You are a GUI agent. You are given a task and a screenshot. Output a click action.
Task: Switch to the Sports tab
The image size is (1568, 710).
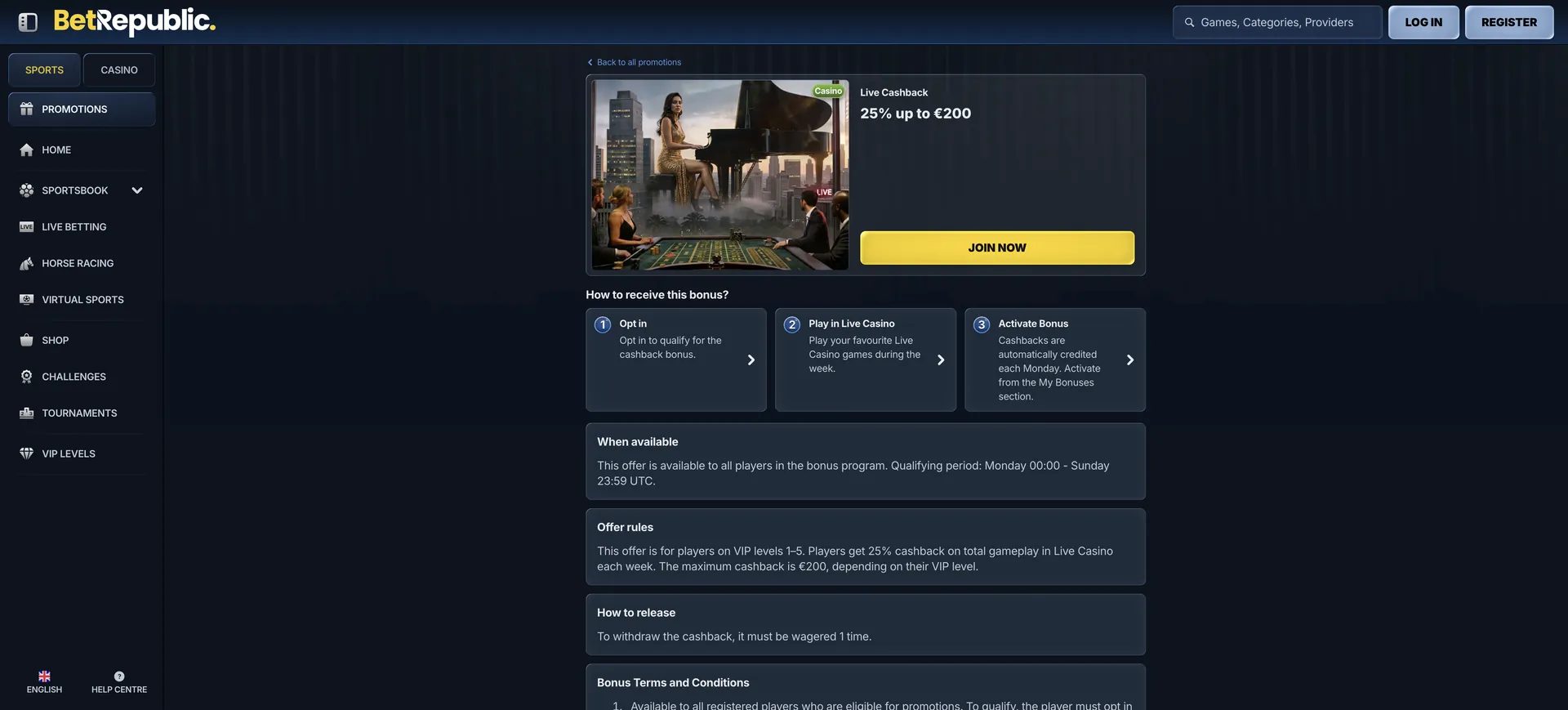(44, 70)
